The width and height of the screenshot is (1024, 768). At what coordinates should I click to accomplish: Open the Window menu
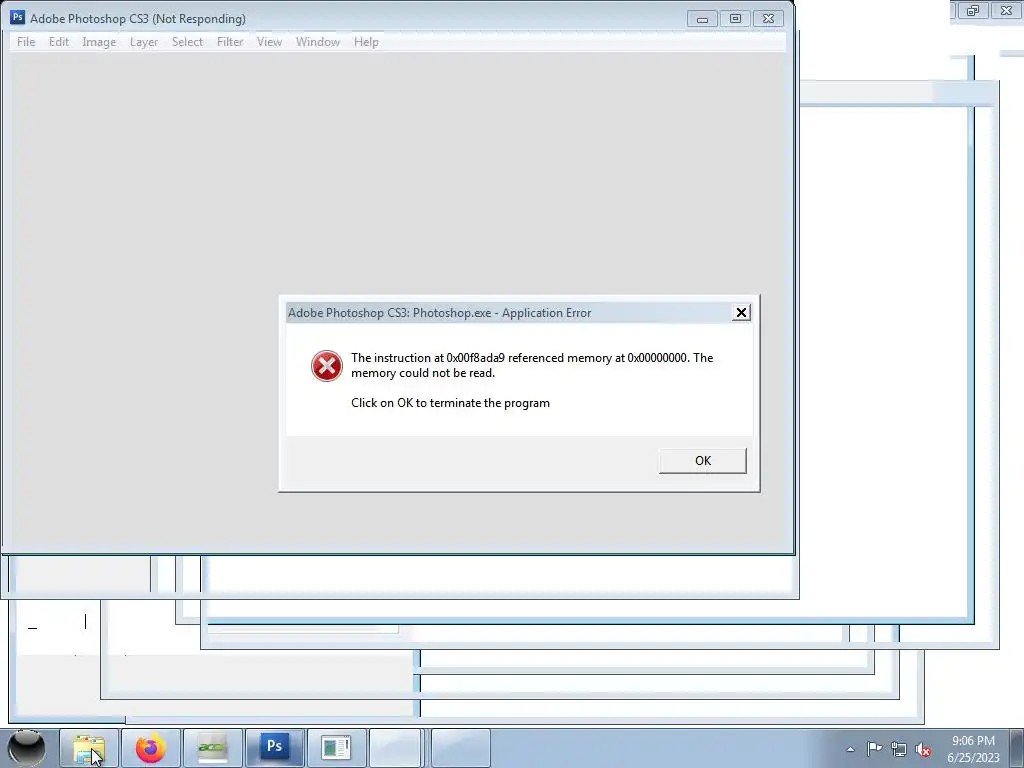318,42
